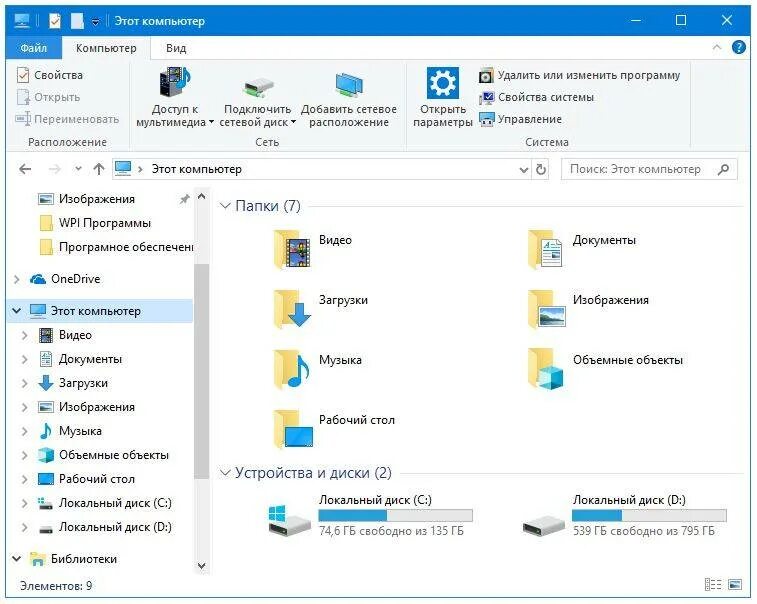757x604 pixels.
Task: Select Локальный диск (C:) drive in main pane
Action: (x=370, y=516)
